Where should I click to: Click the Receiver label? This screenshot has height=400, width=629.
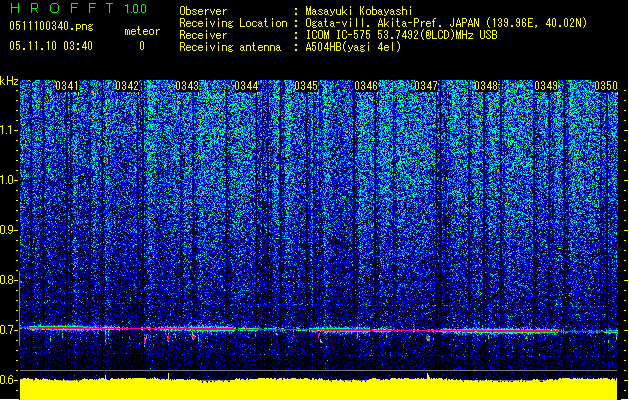pyautogui.click(x=203, y=35)
